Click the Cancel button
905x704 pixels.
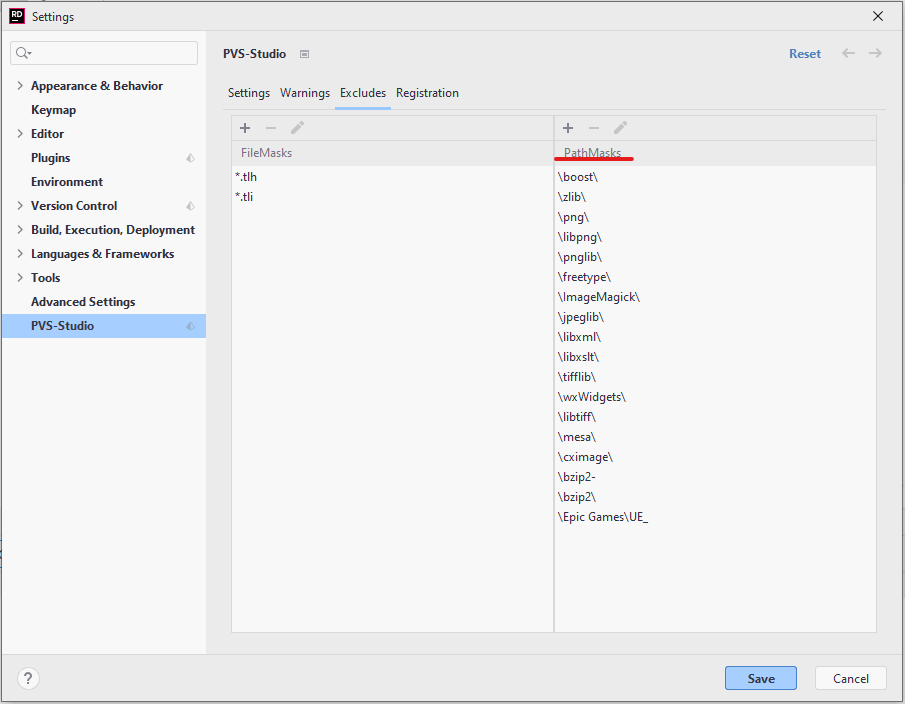(x=850, y=678)
